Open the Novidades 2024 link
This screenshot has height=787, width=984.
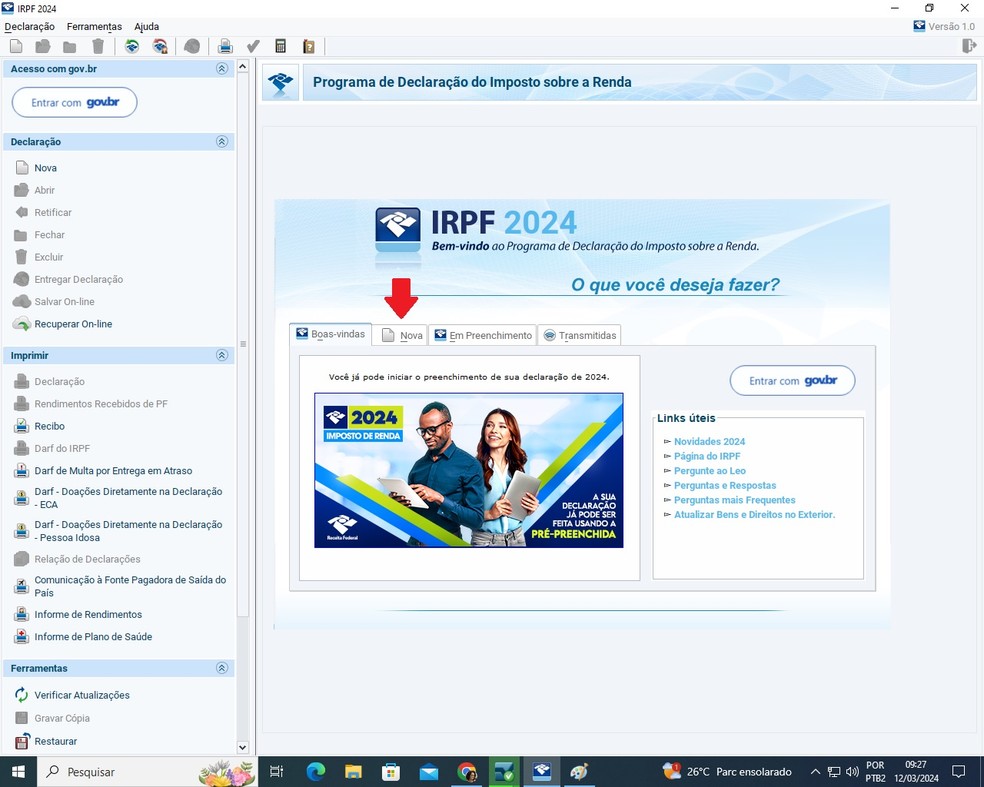[708, 441]
